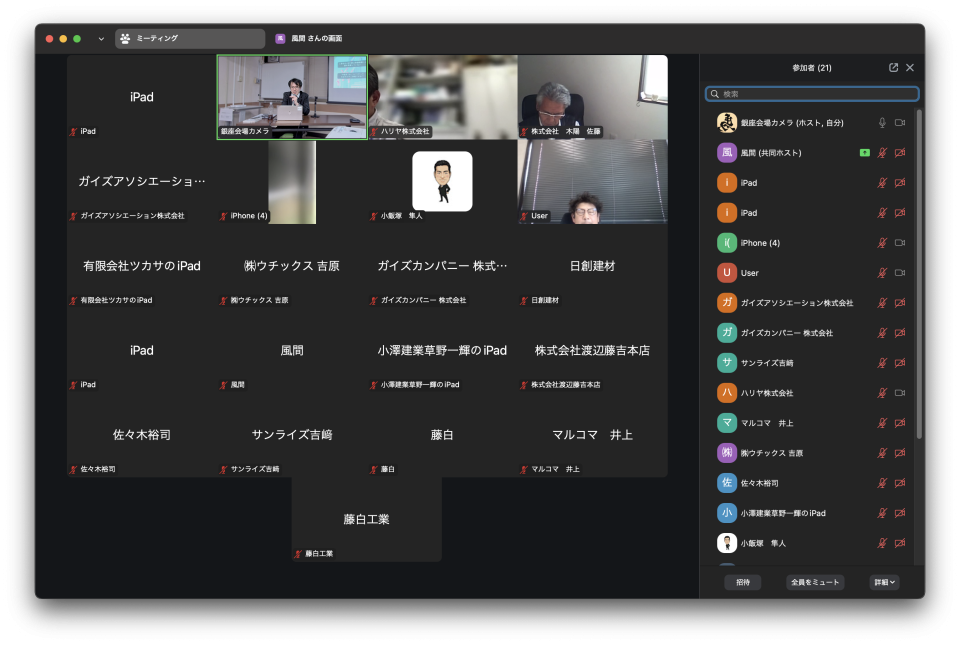960x645 pixels.
Task: Open the 詳細 dropdown menu
Action: pyautogui.click(x=883, y=582)
